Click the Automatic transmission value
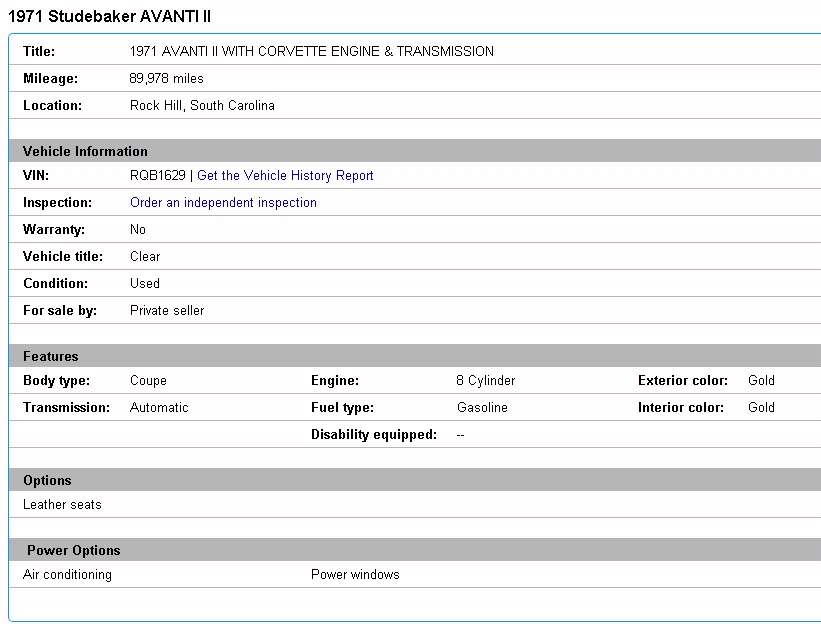Screen dimensions: 821x624 click(x=159, y=408)
